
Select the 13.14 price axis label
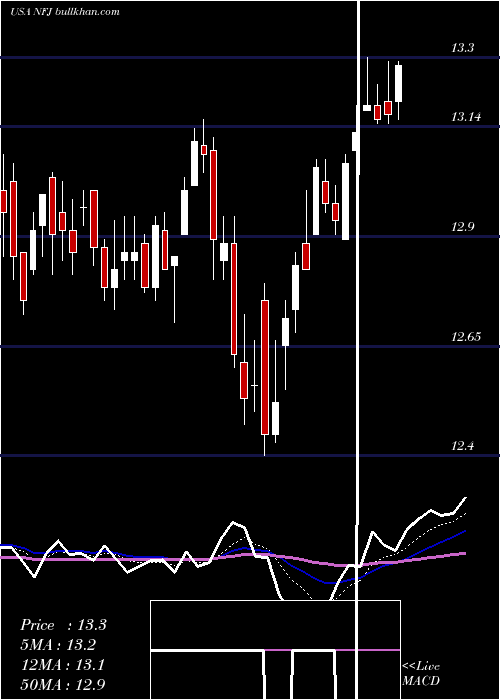466,117
